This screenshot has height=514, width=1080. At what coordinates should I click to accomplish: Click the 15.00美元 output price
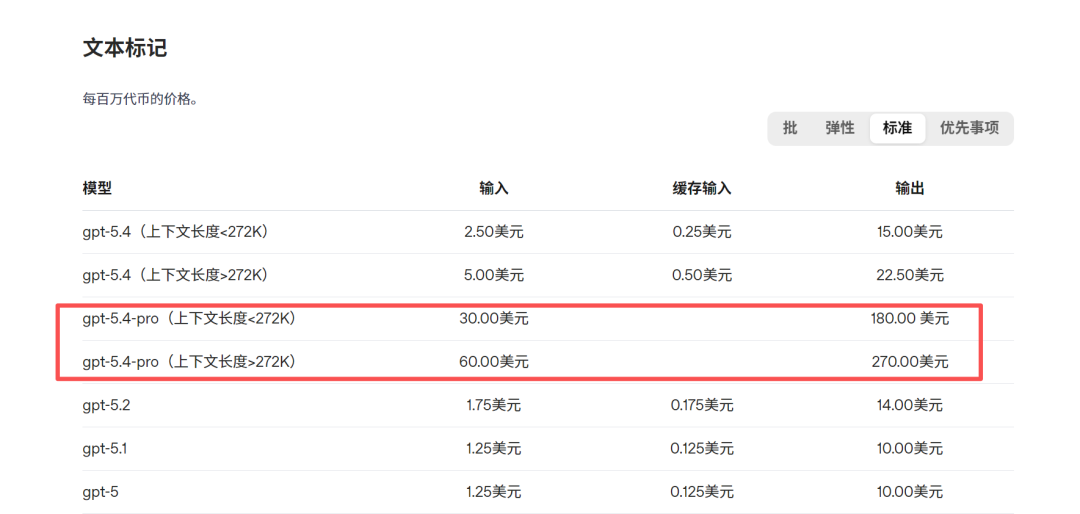[910, 232]
